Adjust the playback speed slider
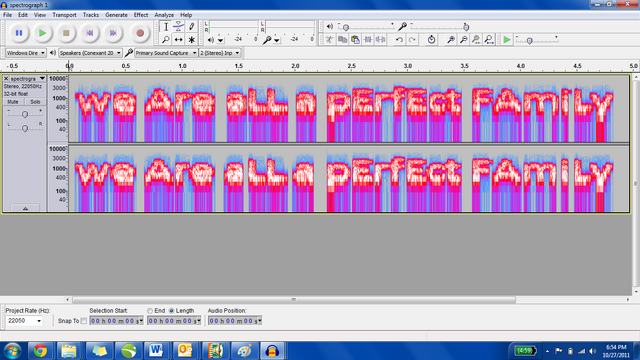The height and width of the screenshot is (360, 640). pos(529,41)
